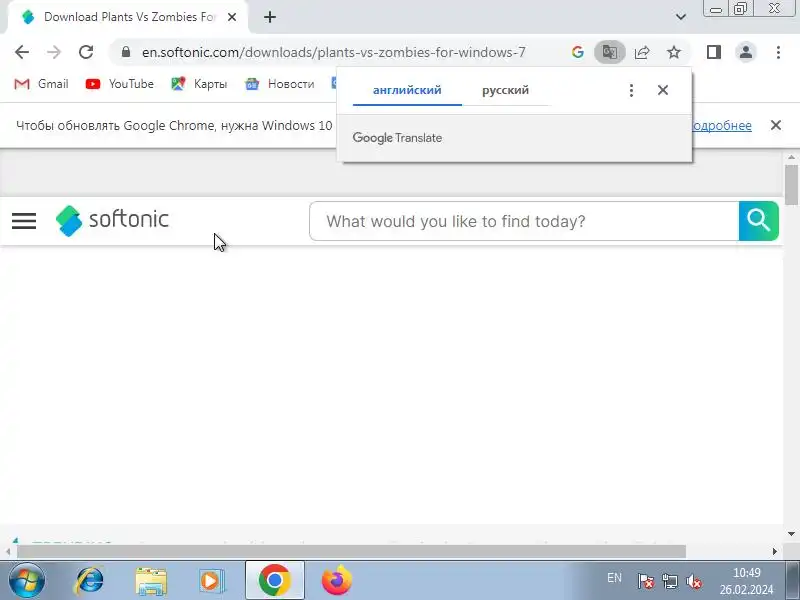Click the forward navigation arrow
Viewport: 800px width, 600px height.
54,52
